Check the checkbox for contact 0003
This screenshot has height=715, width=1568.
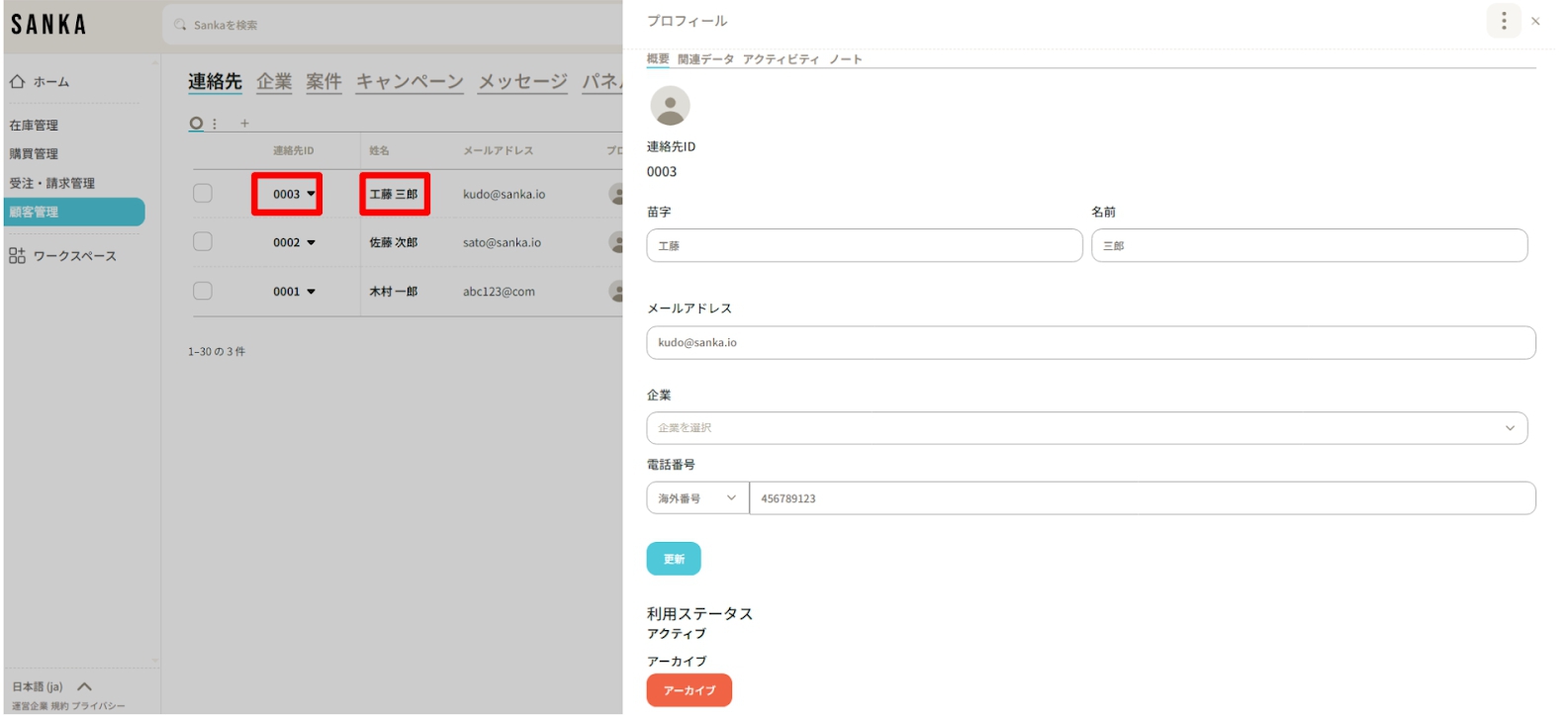click(x=203, y=194)
